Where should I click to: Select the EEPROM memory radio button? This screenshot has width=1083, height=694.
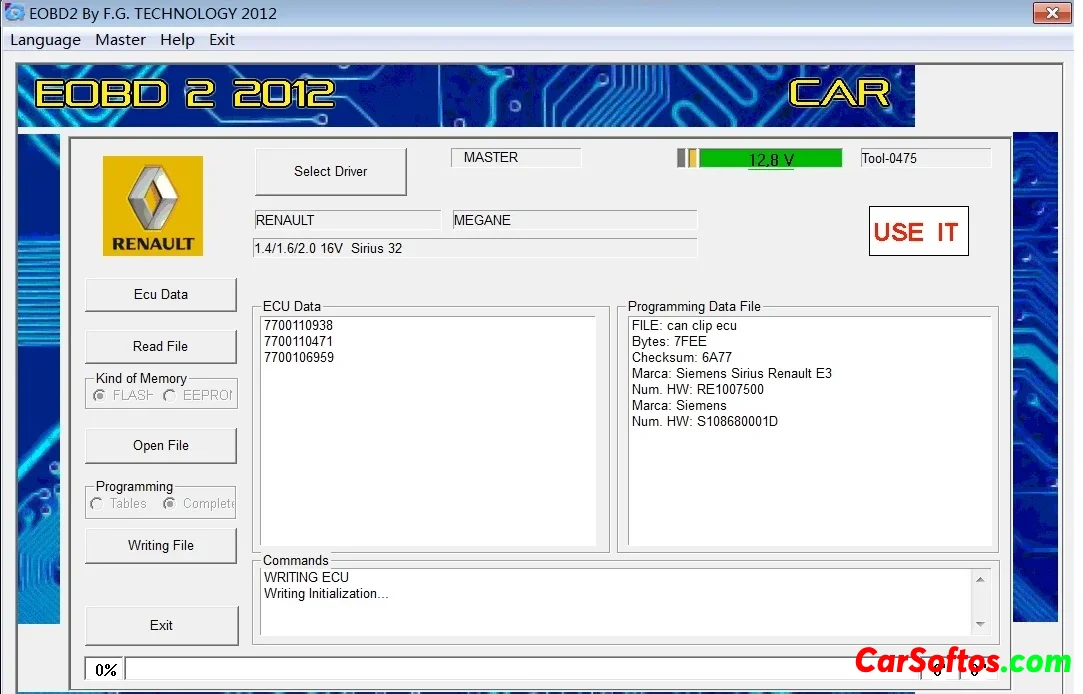pos(170,395)
